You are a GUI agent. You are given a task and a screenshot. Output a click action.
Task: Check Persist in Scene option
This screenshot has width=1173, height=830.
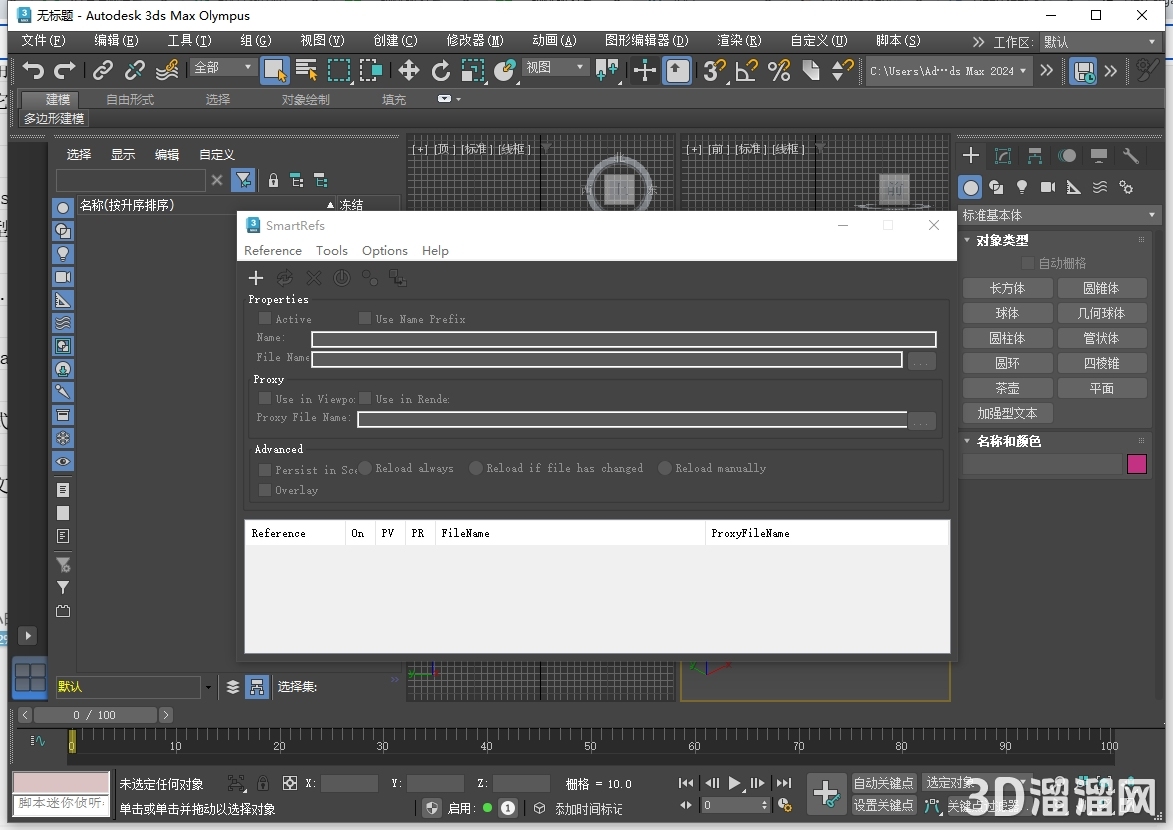[265, 469]
